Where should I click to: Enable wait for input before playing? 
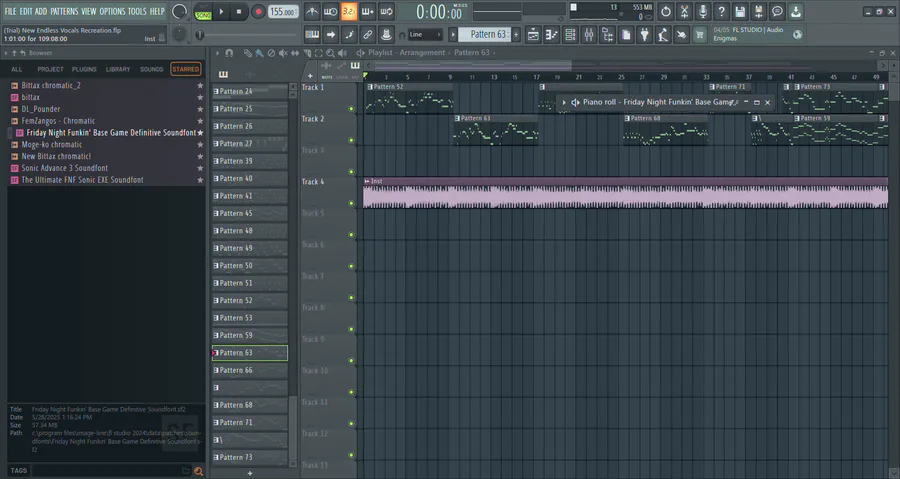click(x=331, y=11)
